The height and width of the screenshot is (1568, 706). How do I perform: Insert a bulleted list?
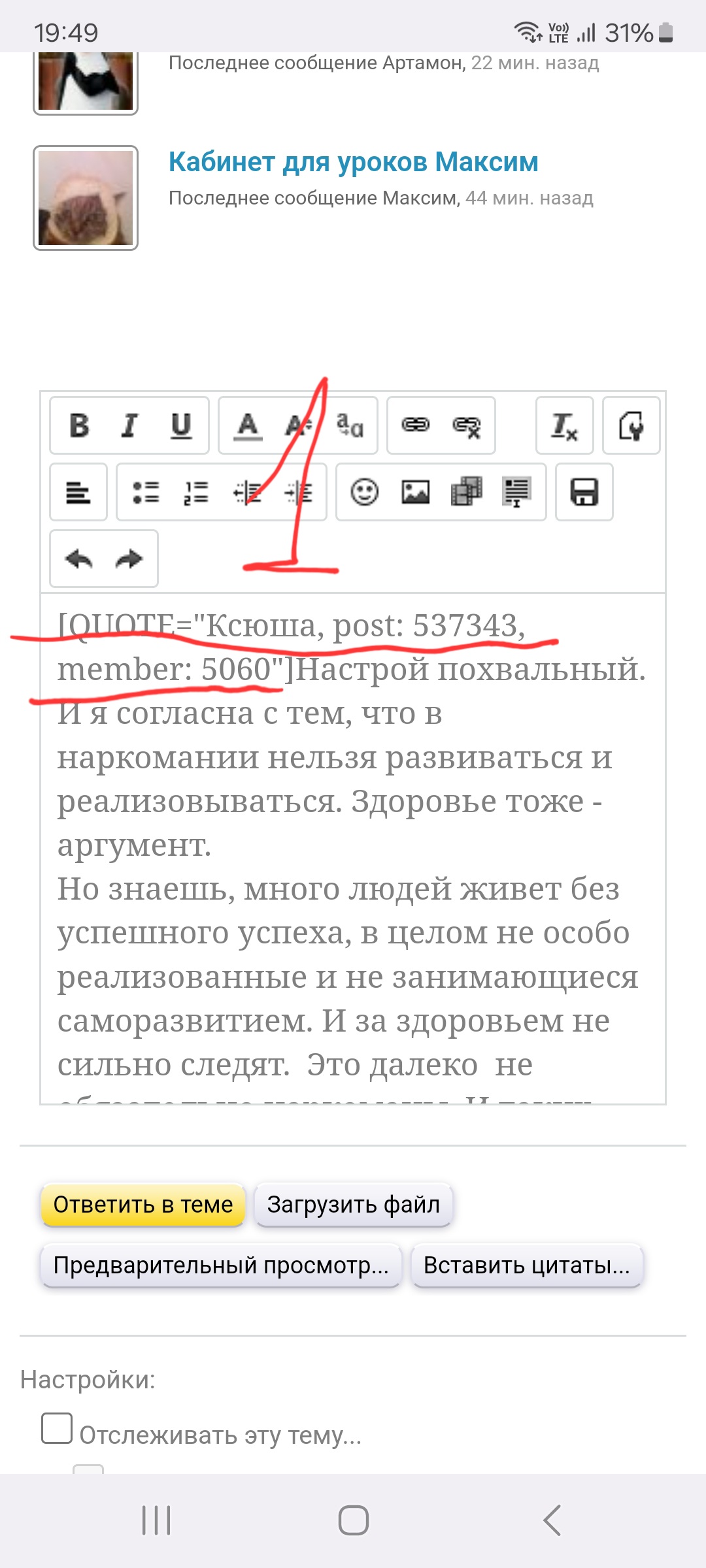145,493
